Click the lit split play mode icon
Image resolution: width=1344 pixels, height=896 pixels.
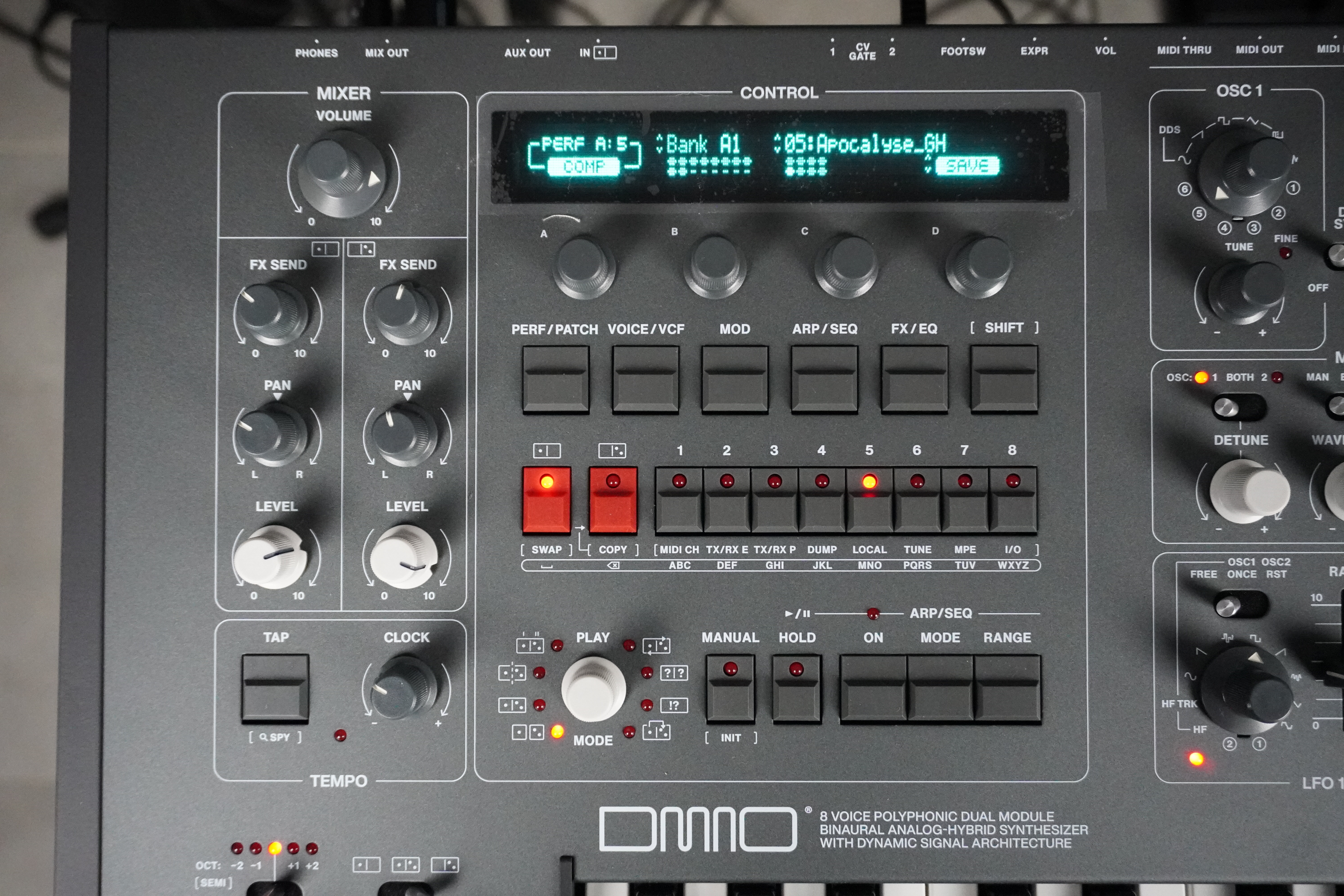(x=528, y=732)
